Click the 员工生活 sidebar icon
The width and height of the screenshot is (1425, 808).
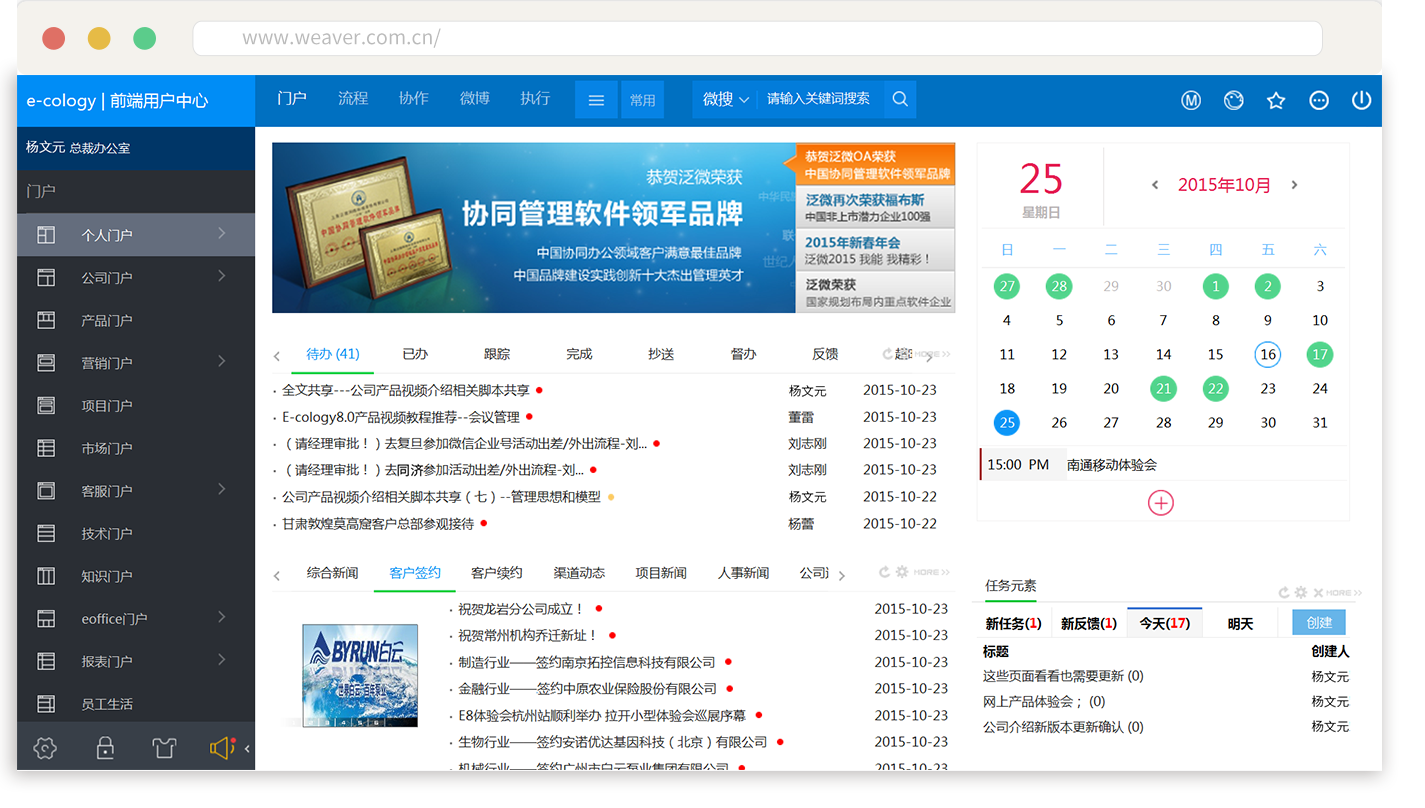click(x=46, y=704)
